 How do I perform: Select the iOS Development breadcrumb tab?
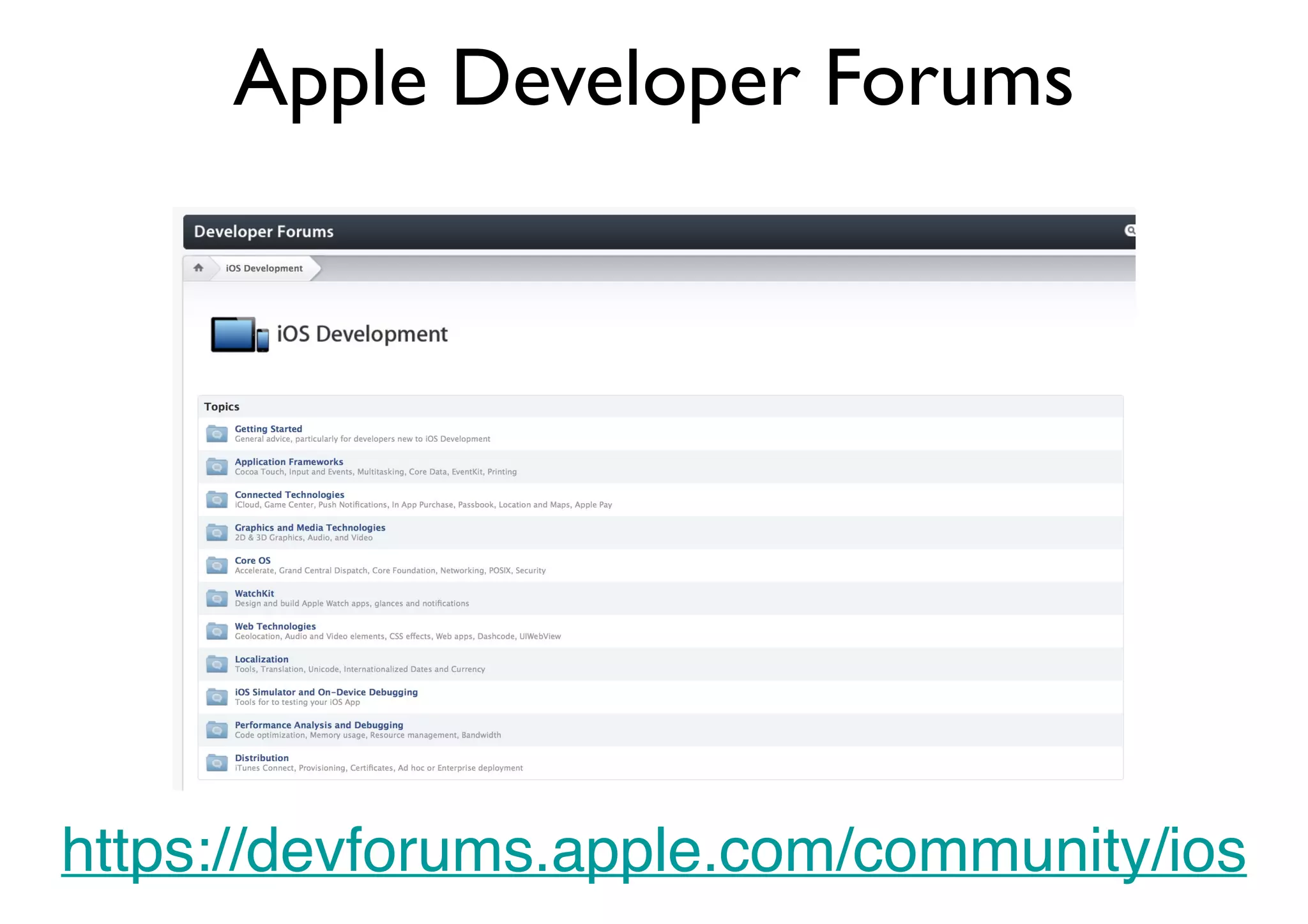(264, 268)
